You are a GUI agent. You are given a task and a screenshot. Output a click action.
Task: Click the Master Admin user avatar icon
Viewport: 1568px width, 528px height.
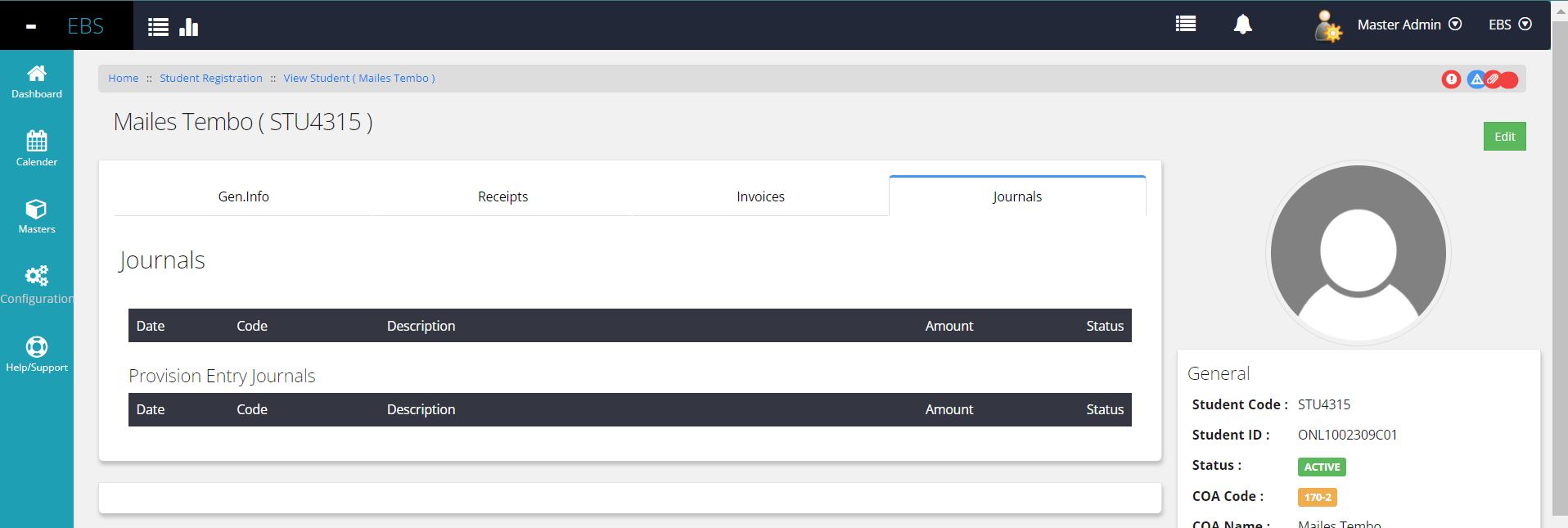(x=1327, y=26)
